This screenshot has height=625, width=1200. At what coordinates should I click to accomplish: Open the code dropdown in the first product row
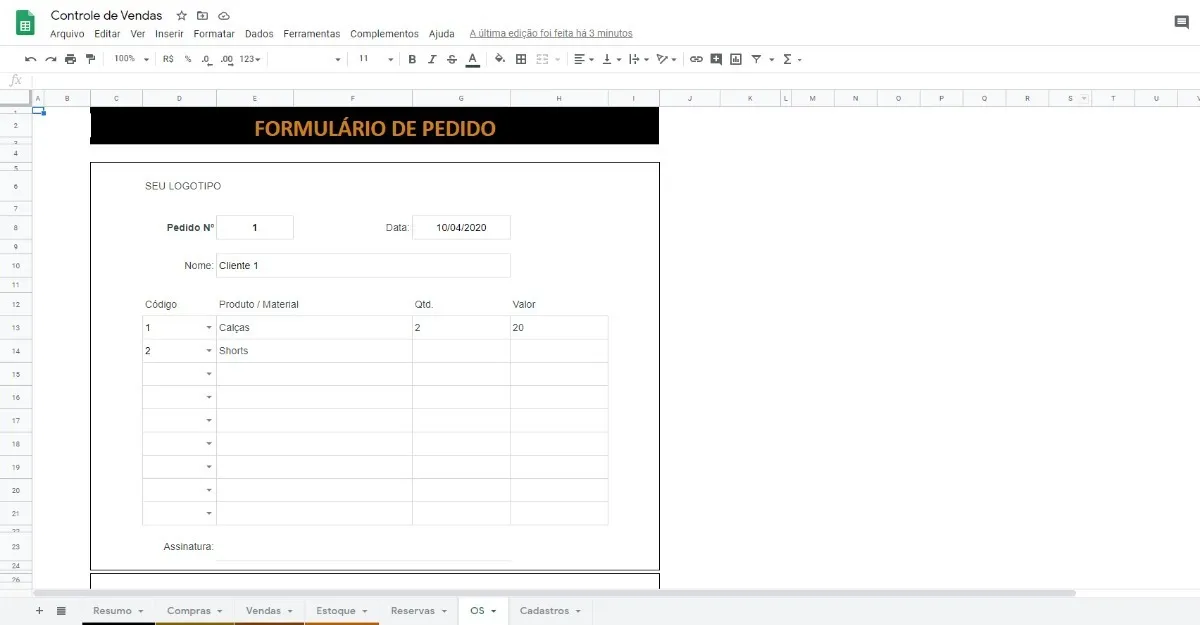tap(207, 327)
